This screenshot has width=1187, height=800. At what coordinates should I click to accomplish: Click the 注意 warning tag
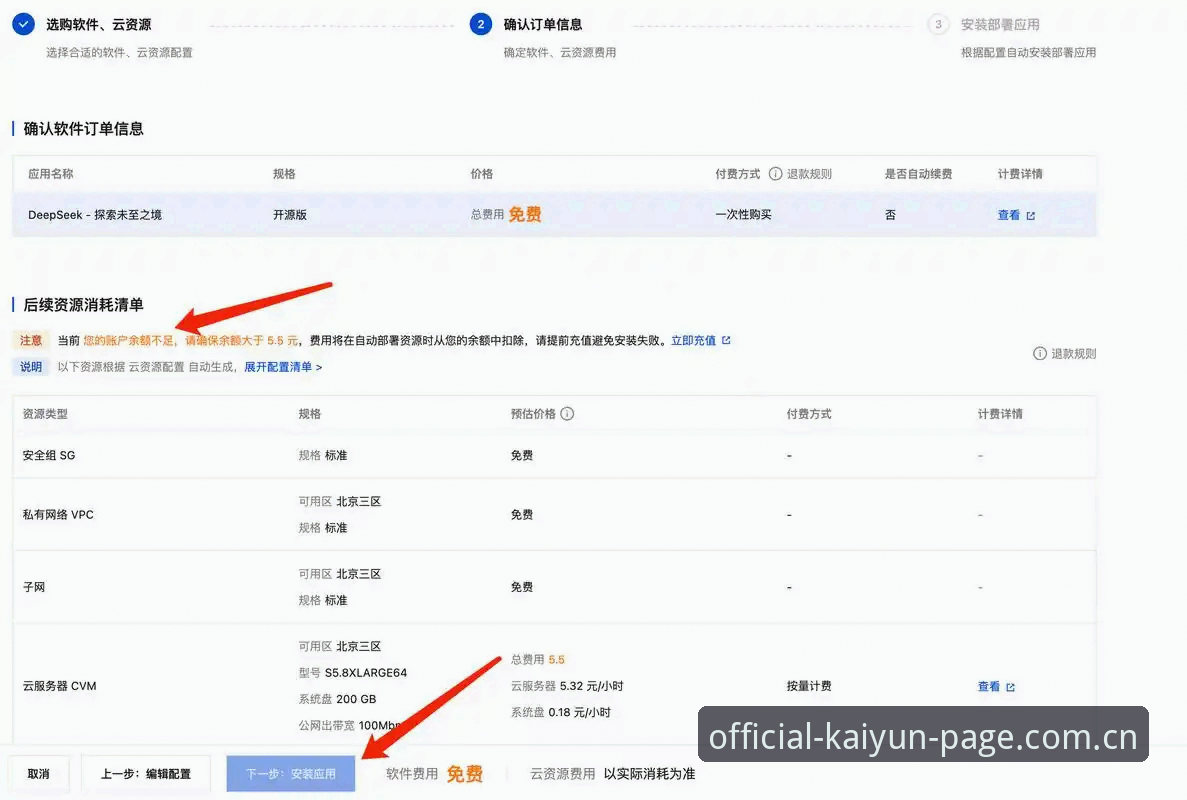[31, 341]
